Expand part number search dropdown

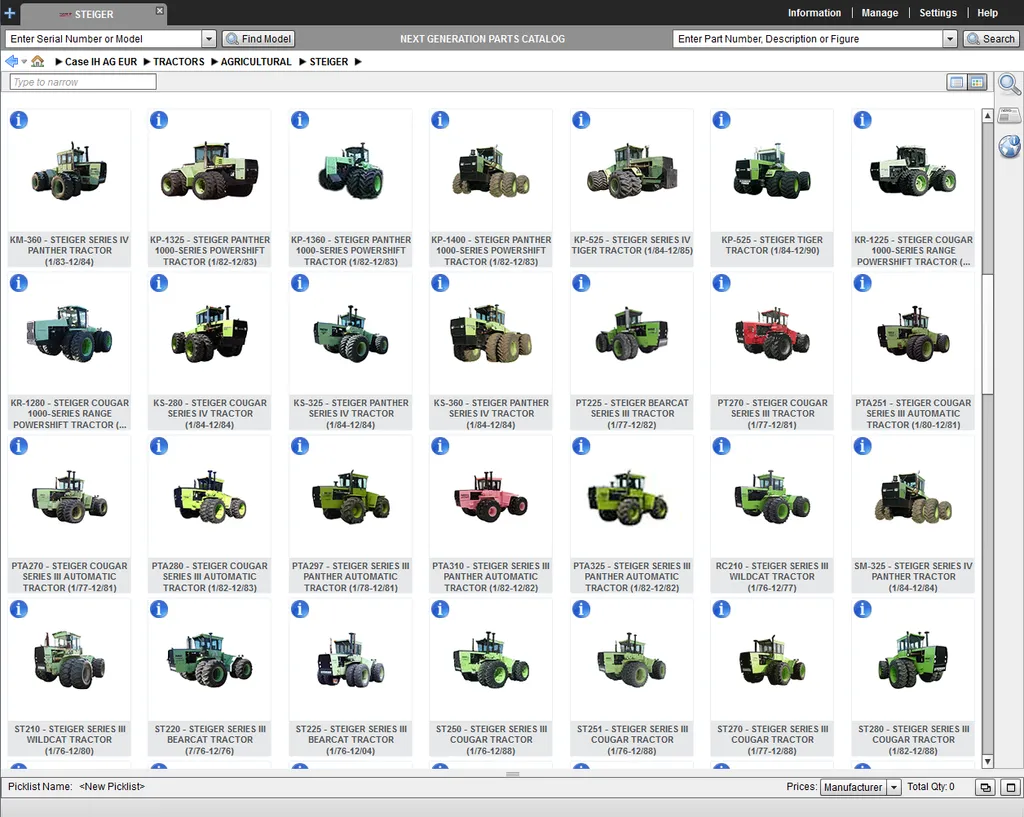tap(950, 39)
